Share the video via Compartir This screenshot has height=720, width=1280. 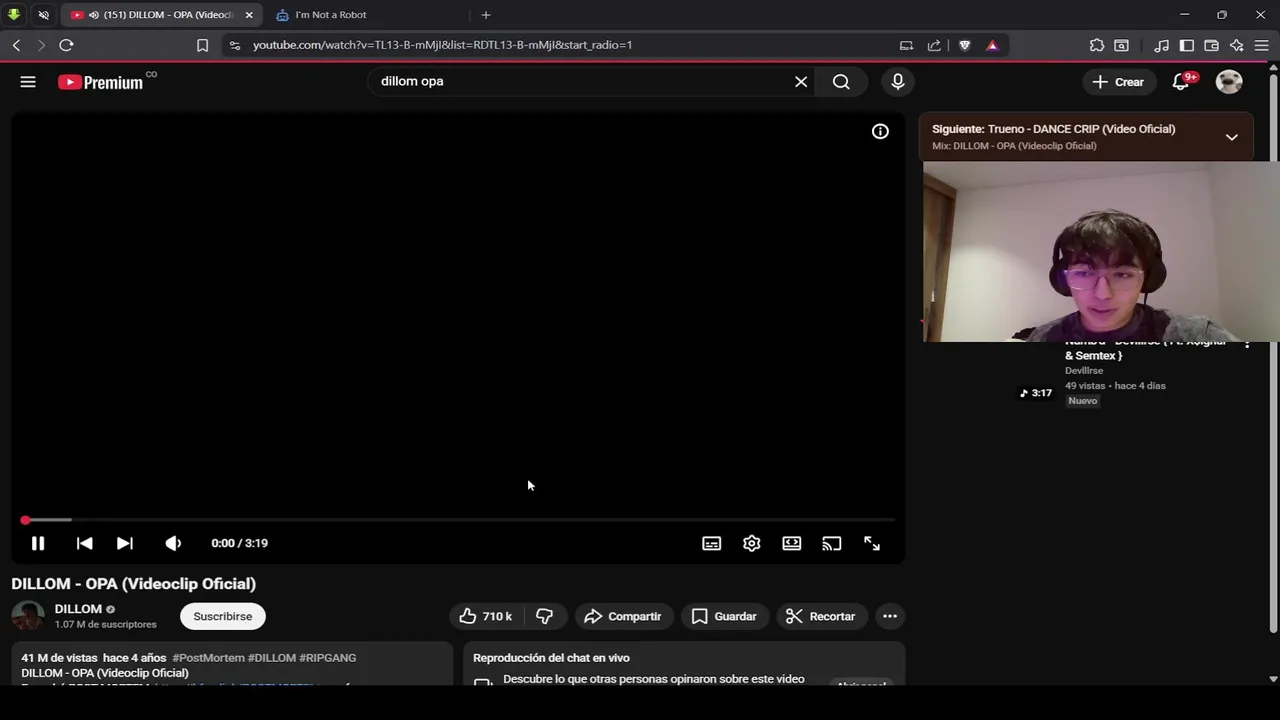click(x=623, y=616)
